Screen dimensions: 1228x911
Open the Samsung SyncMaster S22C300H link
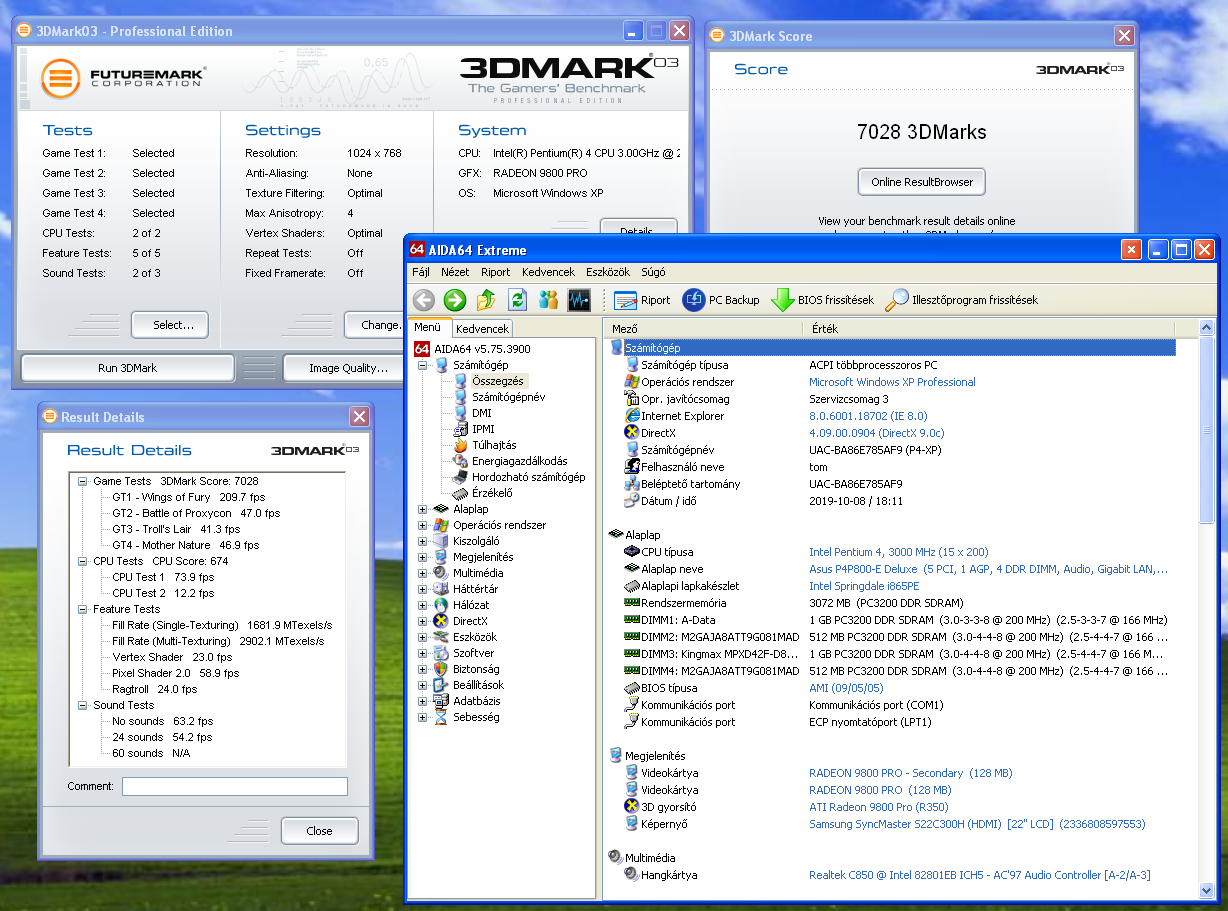click(977, 824)
